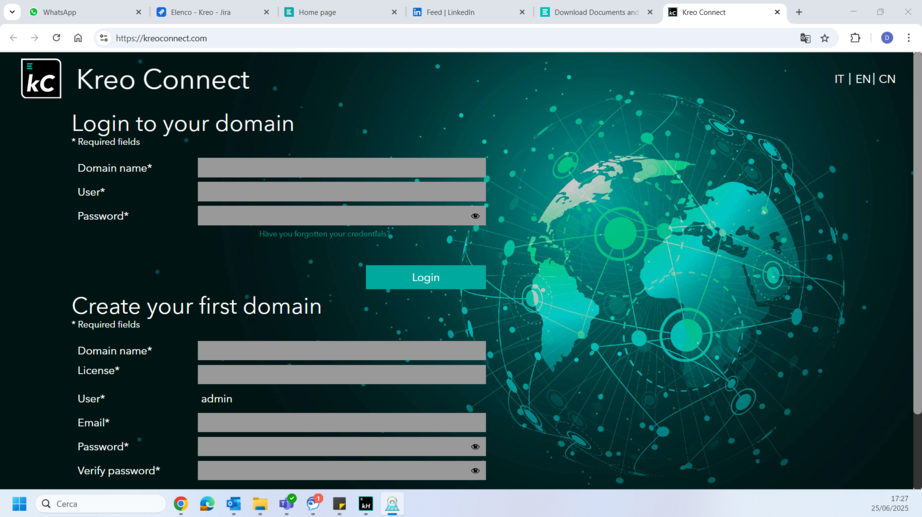Switch to the Feed | LinkedIn tab
The image size is (922, 517).
click(465, 12)
